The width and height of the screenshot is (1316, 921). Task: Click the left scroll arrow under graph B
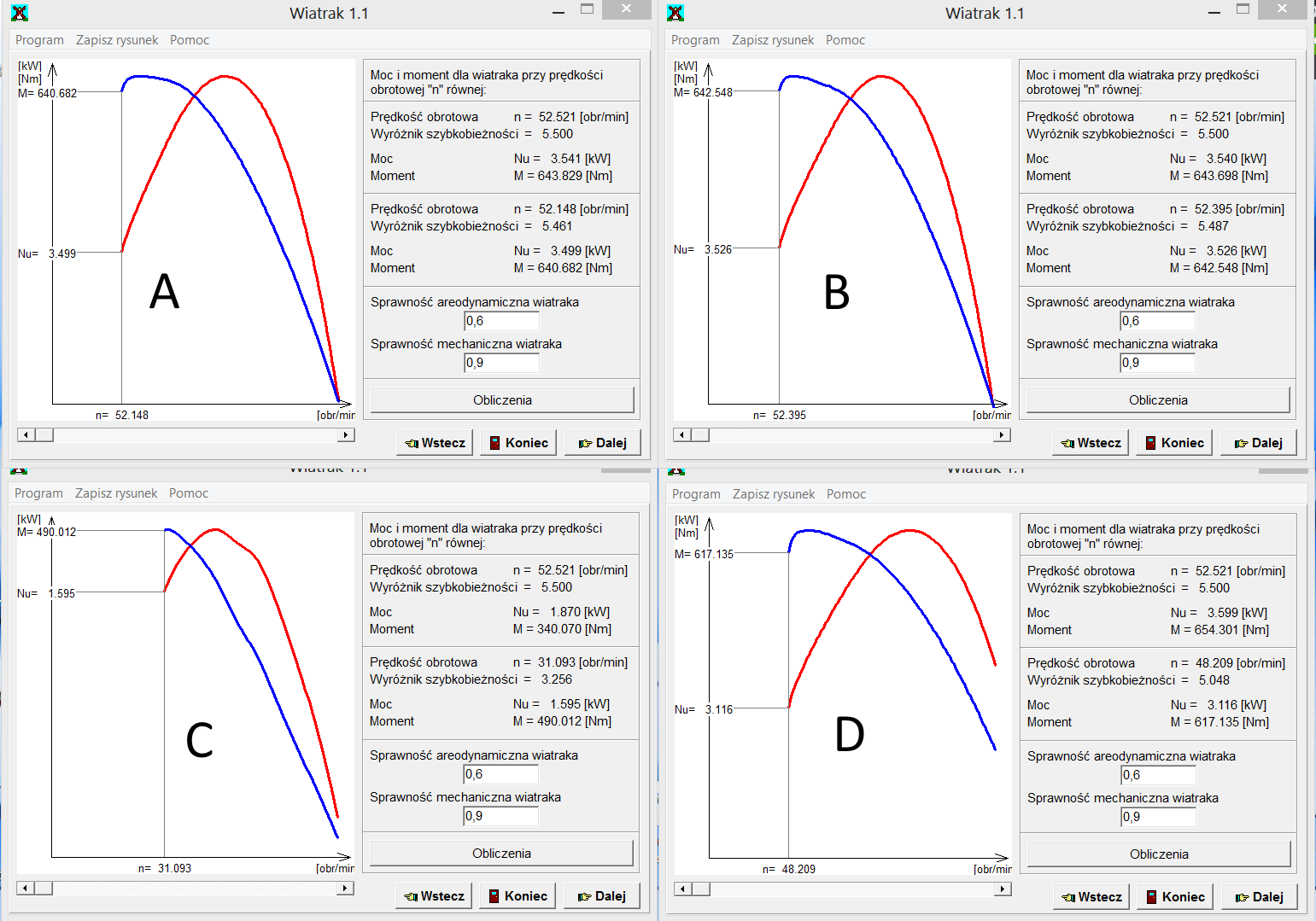[x=681, y=435]
